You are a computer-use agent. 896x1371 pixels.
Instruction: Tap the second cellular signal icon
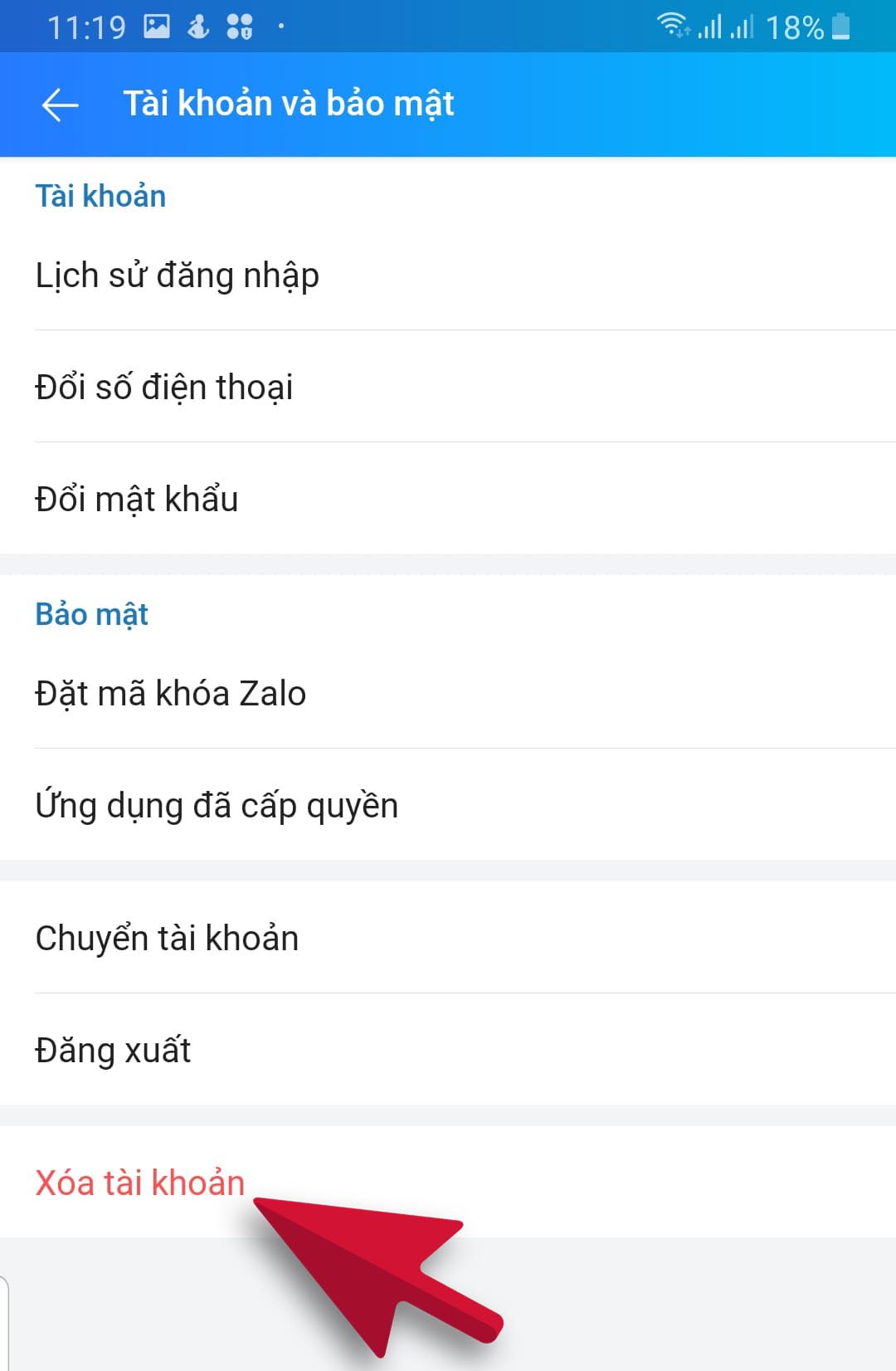pos(742,27)
